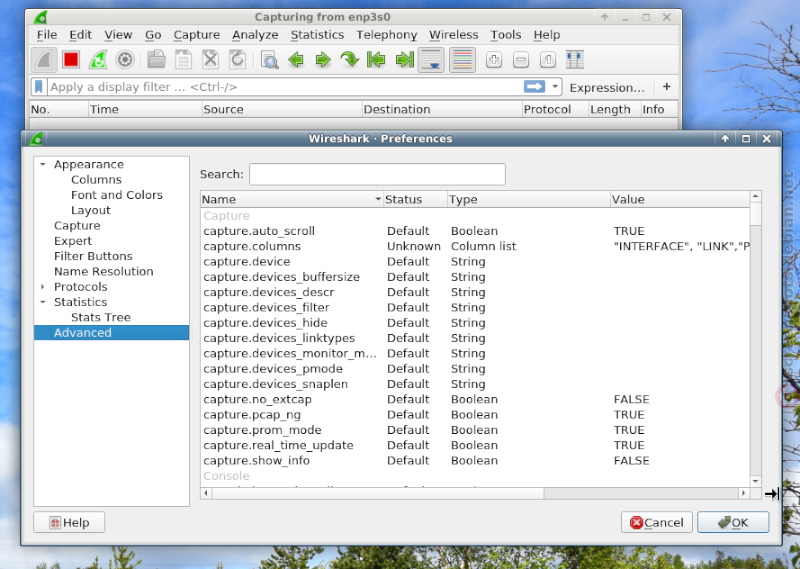800x569 pixels.
Task: Restart the current capture
Action: pyautogui.click(x=98, y=60)
